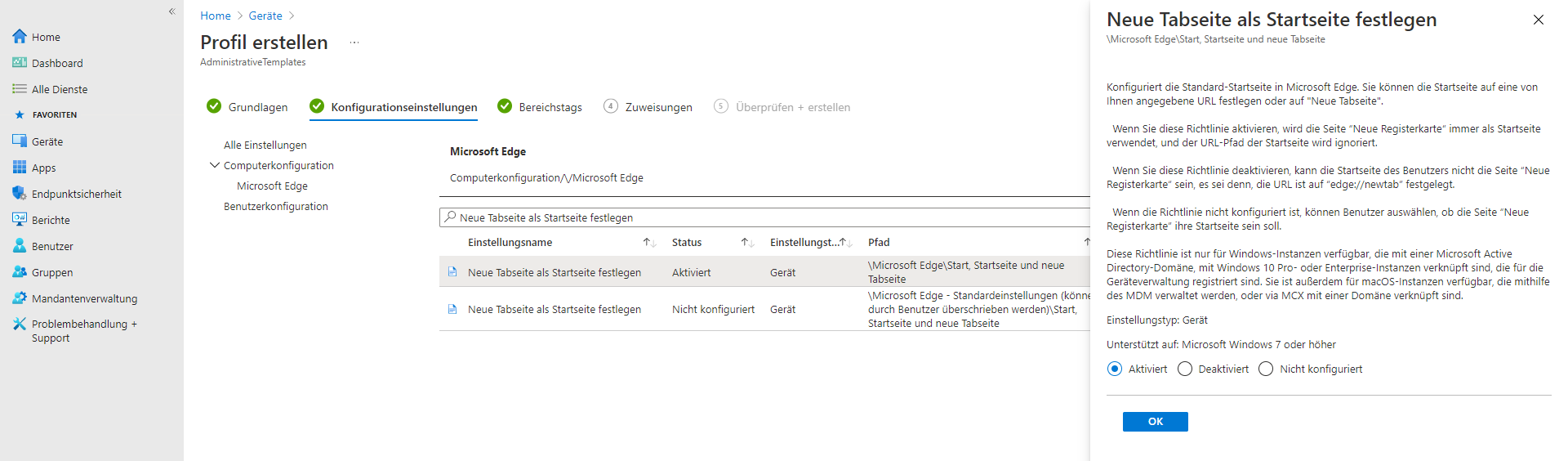The height and width of the screenshot is (461, 1568).
Task: Click the Aktiviert status cell
Action: pos(692,272)
